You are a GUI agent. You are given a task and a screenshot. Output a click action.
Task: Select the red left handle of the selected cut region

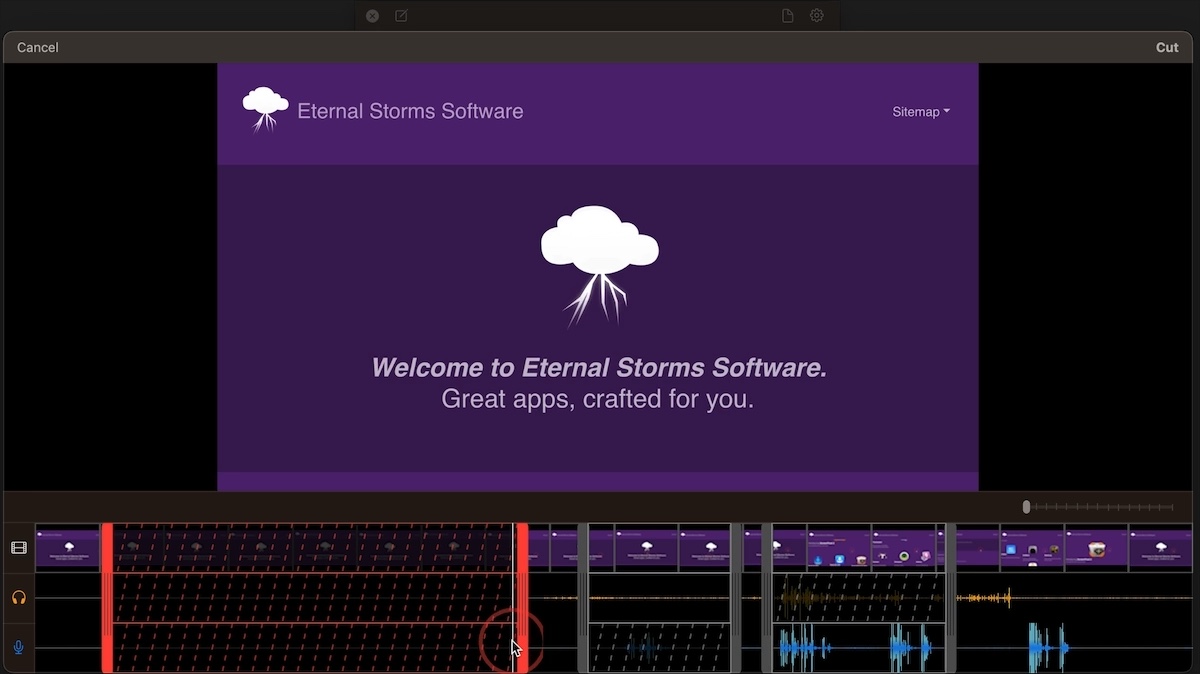click(x=107, y=597)
